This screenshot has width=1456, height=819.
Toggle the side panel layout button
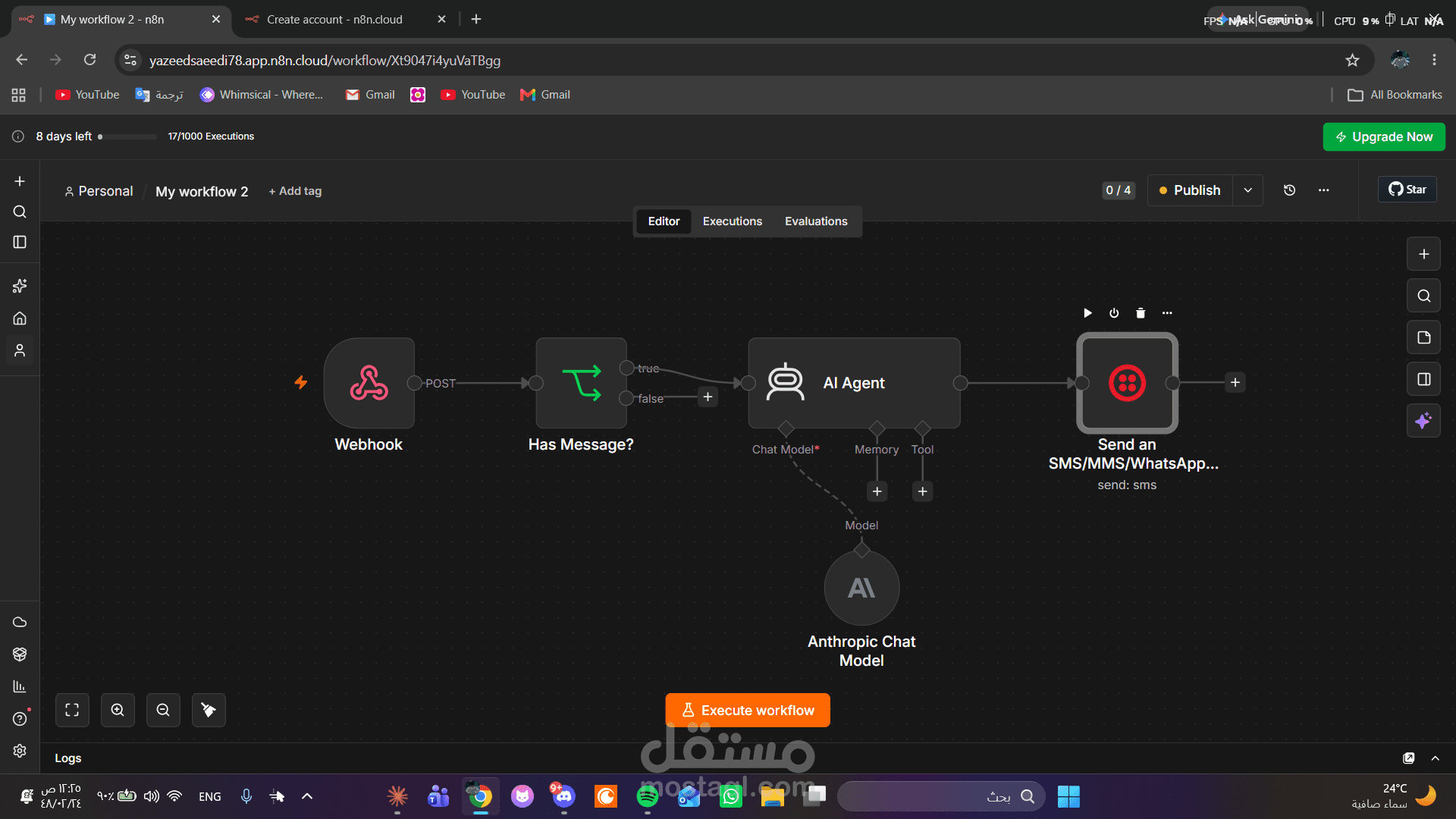click(1423, 379)
